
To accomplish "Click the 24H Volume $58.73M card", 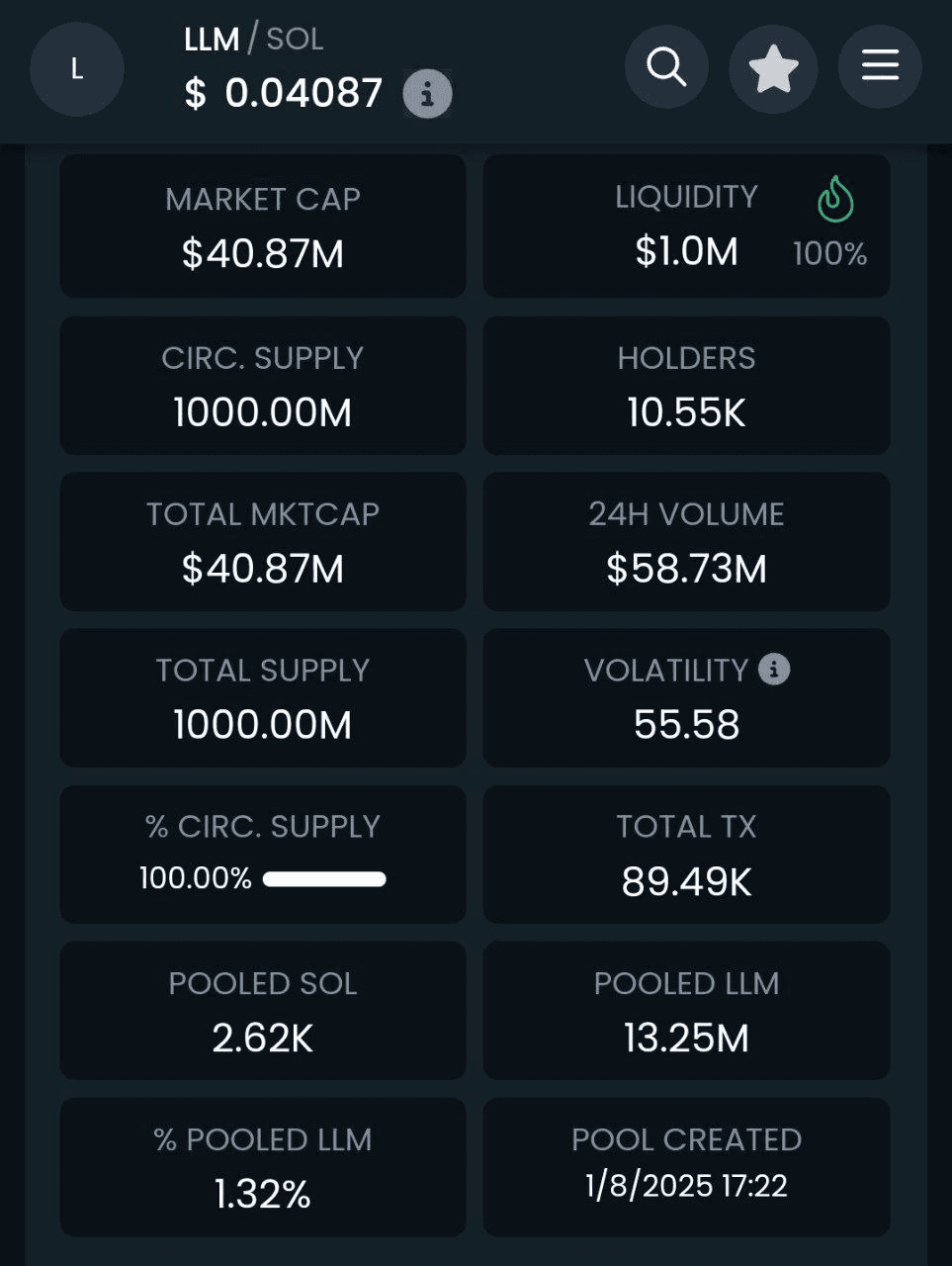I will click(686, 542).
